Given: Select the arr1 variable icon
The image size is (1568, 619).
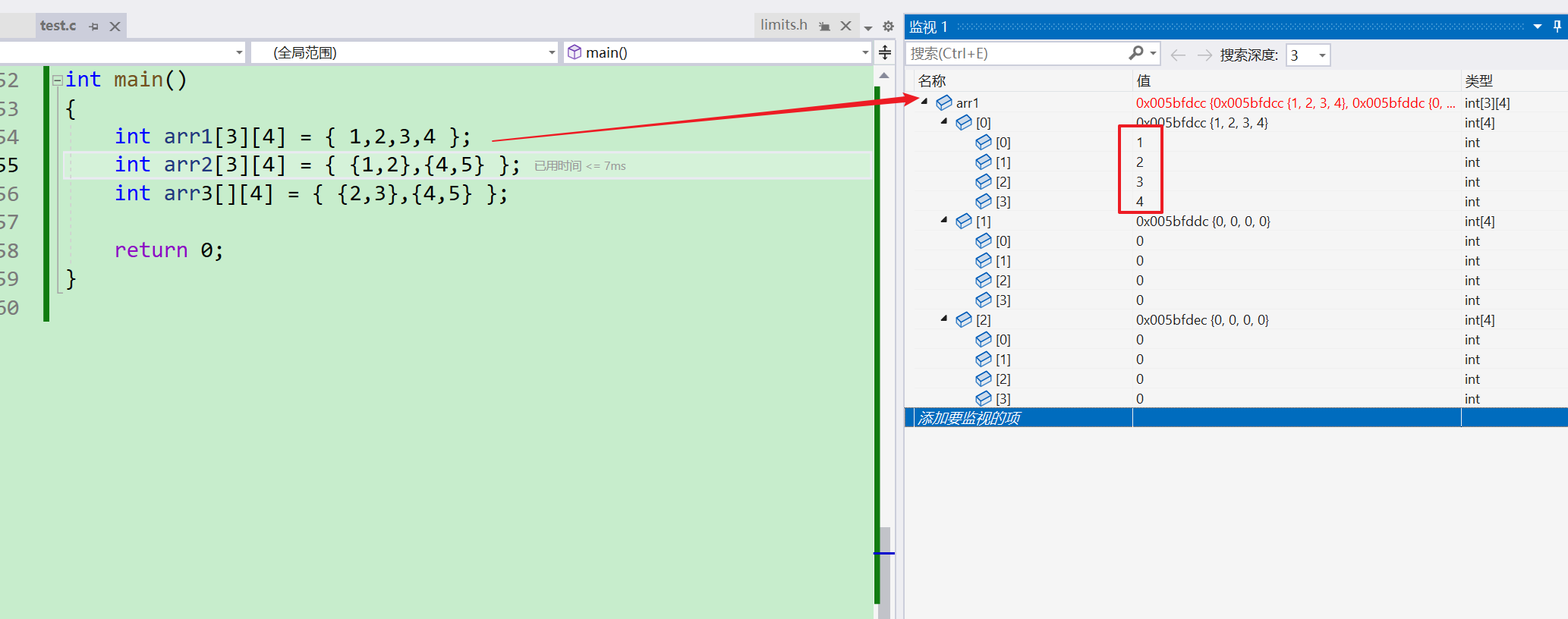Looking at the screenshot, I should coord(944,102).
